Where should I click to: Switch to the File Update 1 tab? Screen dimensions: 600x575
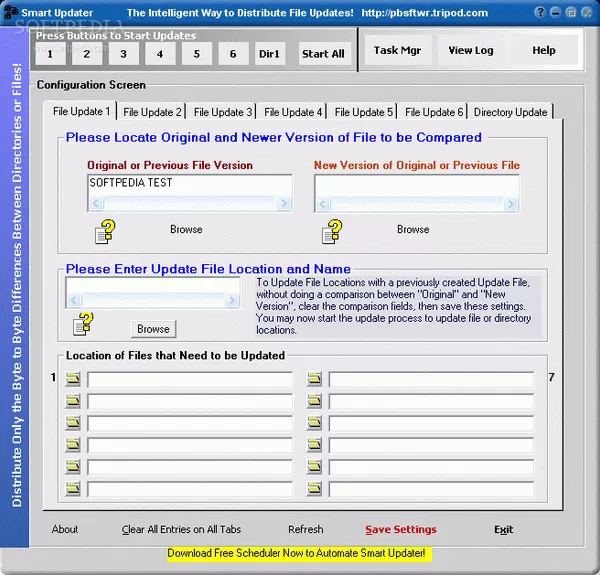[x=81, y=111]
